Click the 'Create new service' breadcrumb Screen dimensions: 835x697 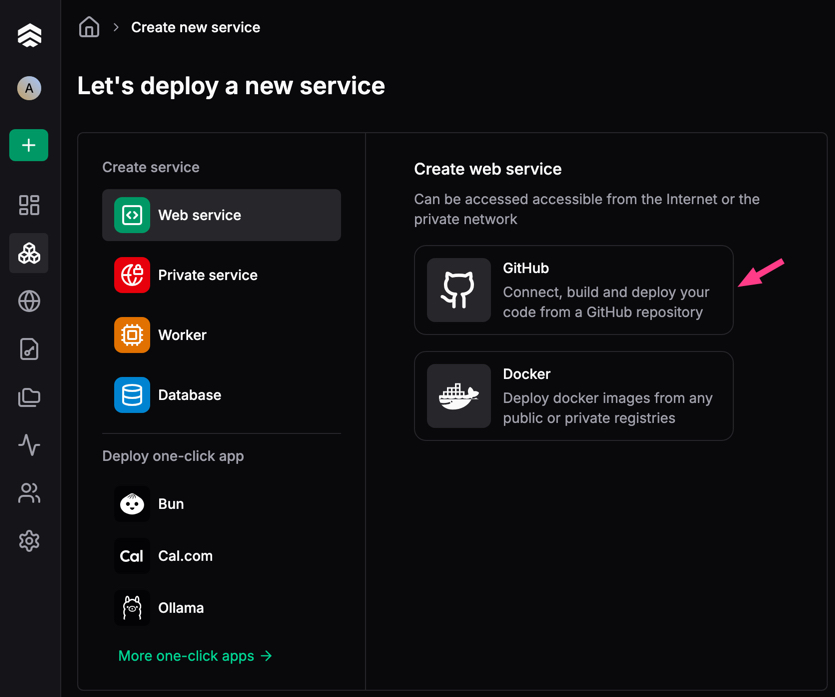tap(195, 27)
